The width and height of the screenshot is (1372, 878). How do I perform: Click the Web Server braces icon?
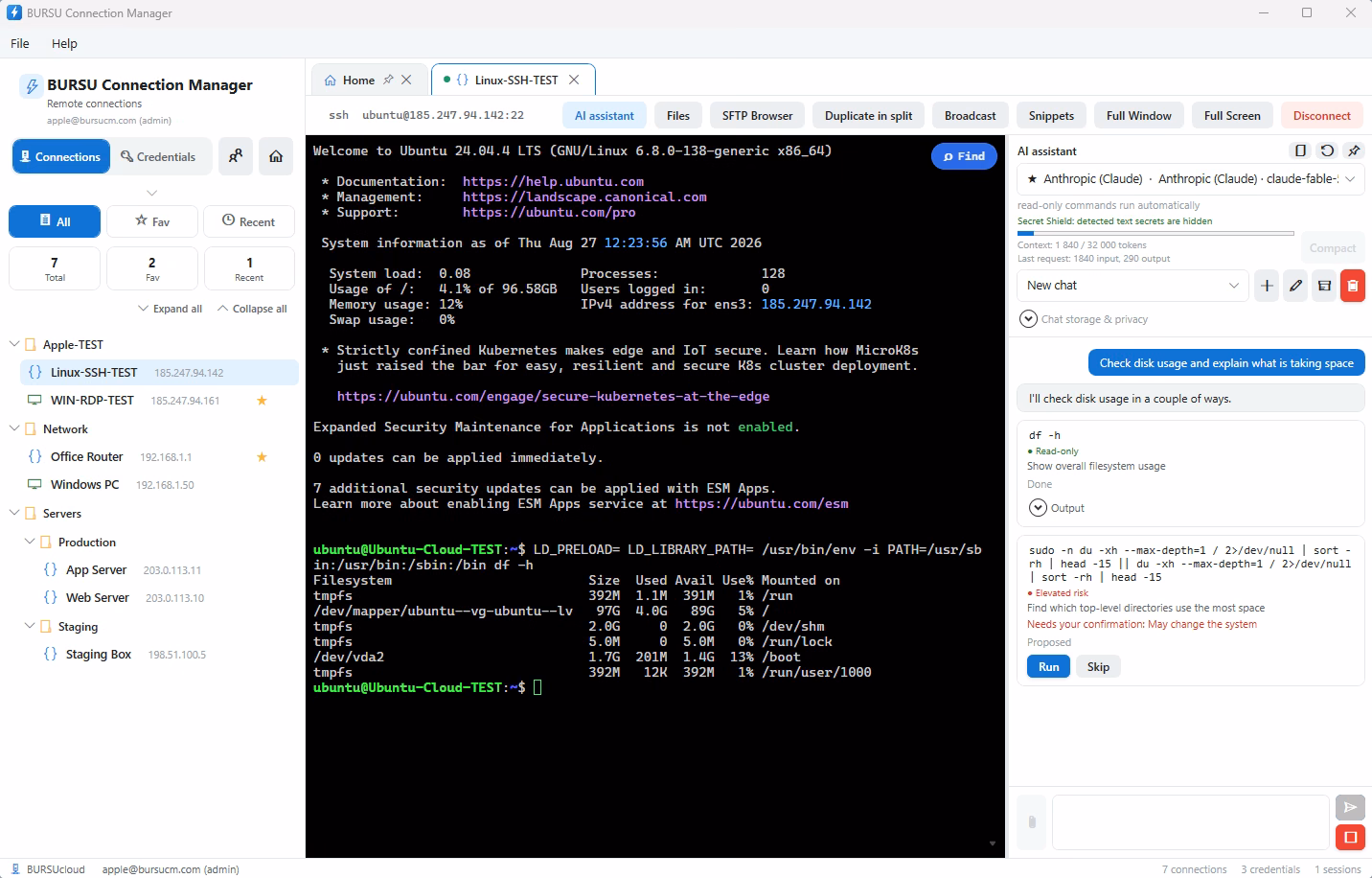point(51,597)
